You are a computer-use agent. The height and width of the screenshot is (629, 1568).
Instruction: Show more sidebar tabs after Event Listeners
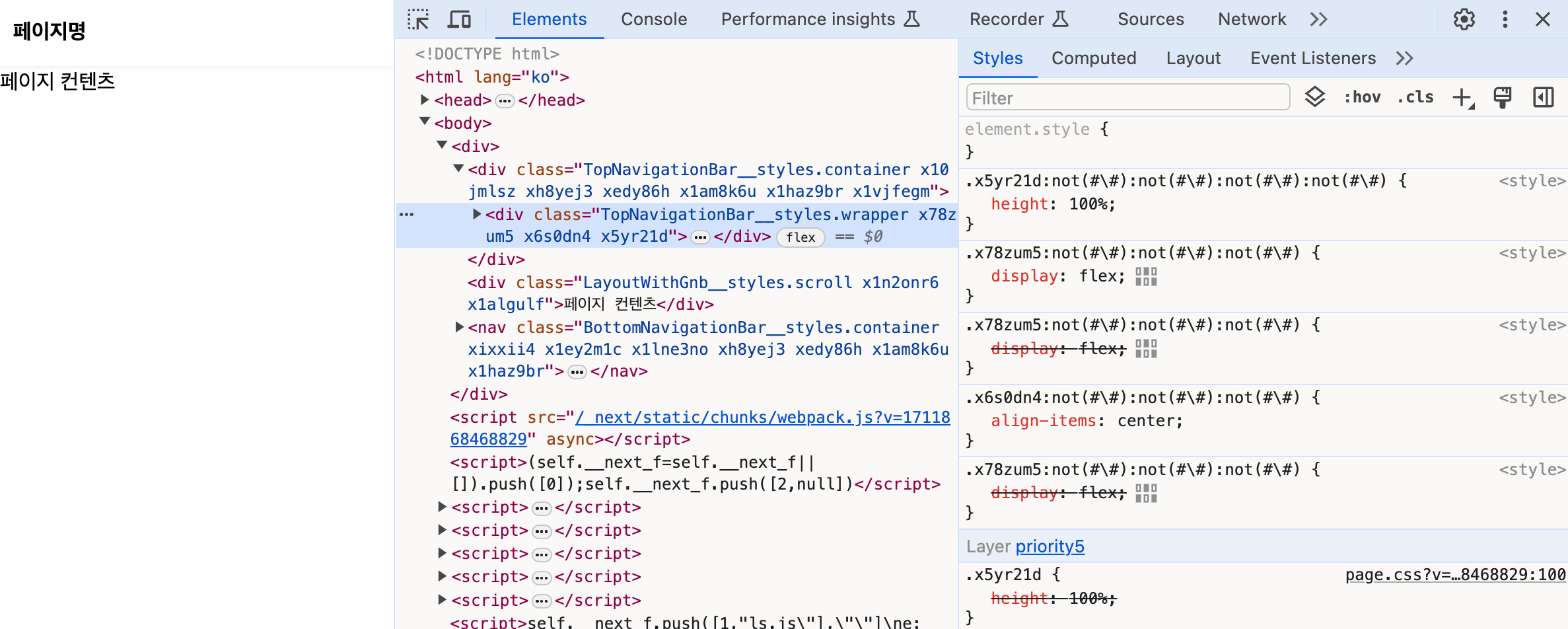click(1404, 58)
